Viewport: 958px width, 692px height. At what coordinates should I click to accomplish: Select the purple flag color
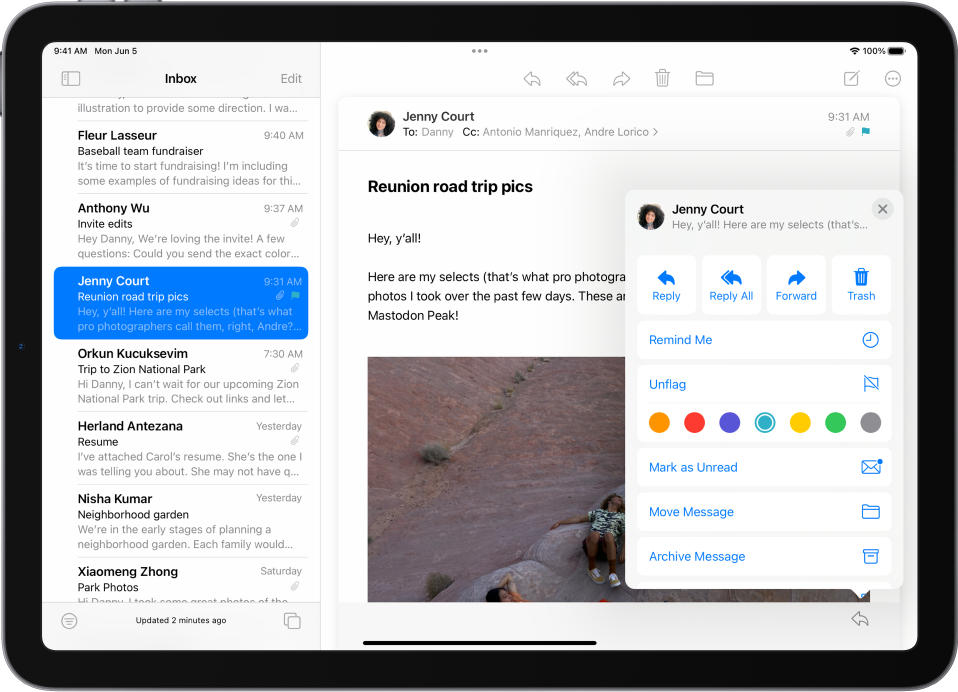coord(730,423)
